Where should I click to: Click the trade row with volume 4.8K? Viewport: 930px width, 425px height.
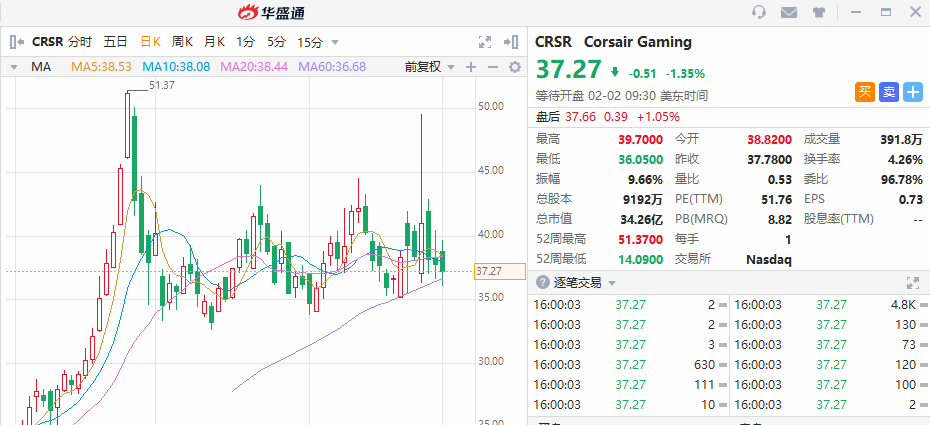click(x=831, y=305)
